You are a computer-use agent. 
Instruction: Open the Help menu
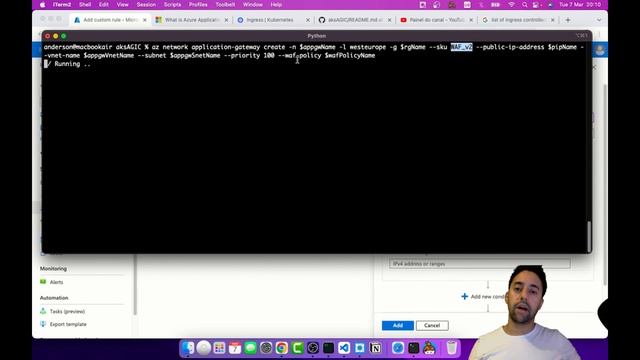tap(276, 4)
